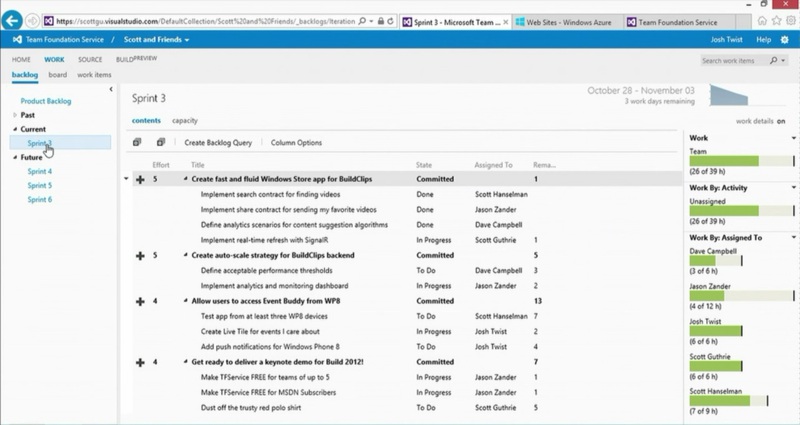Image resolution: width=800 pixels, height=425 pixels.
Task: Select Sprint 3 in the tree
Action: 60,143
